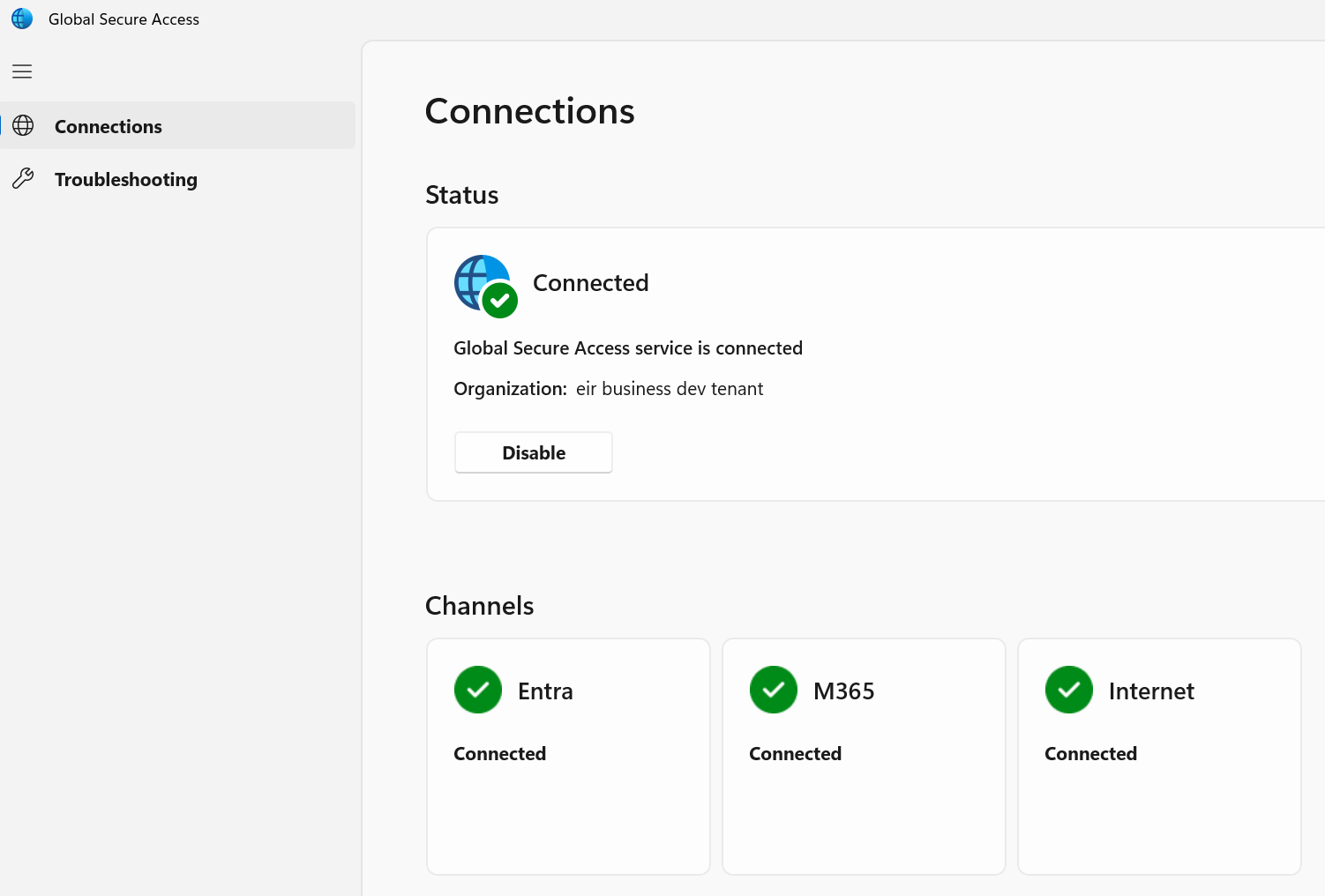Click the Connections globe icon in sidebar
This screenshot has height=896, width=1325.
click(23, 125)
